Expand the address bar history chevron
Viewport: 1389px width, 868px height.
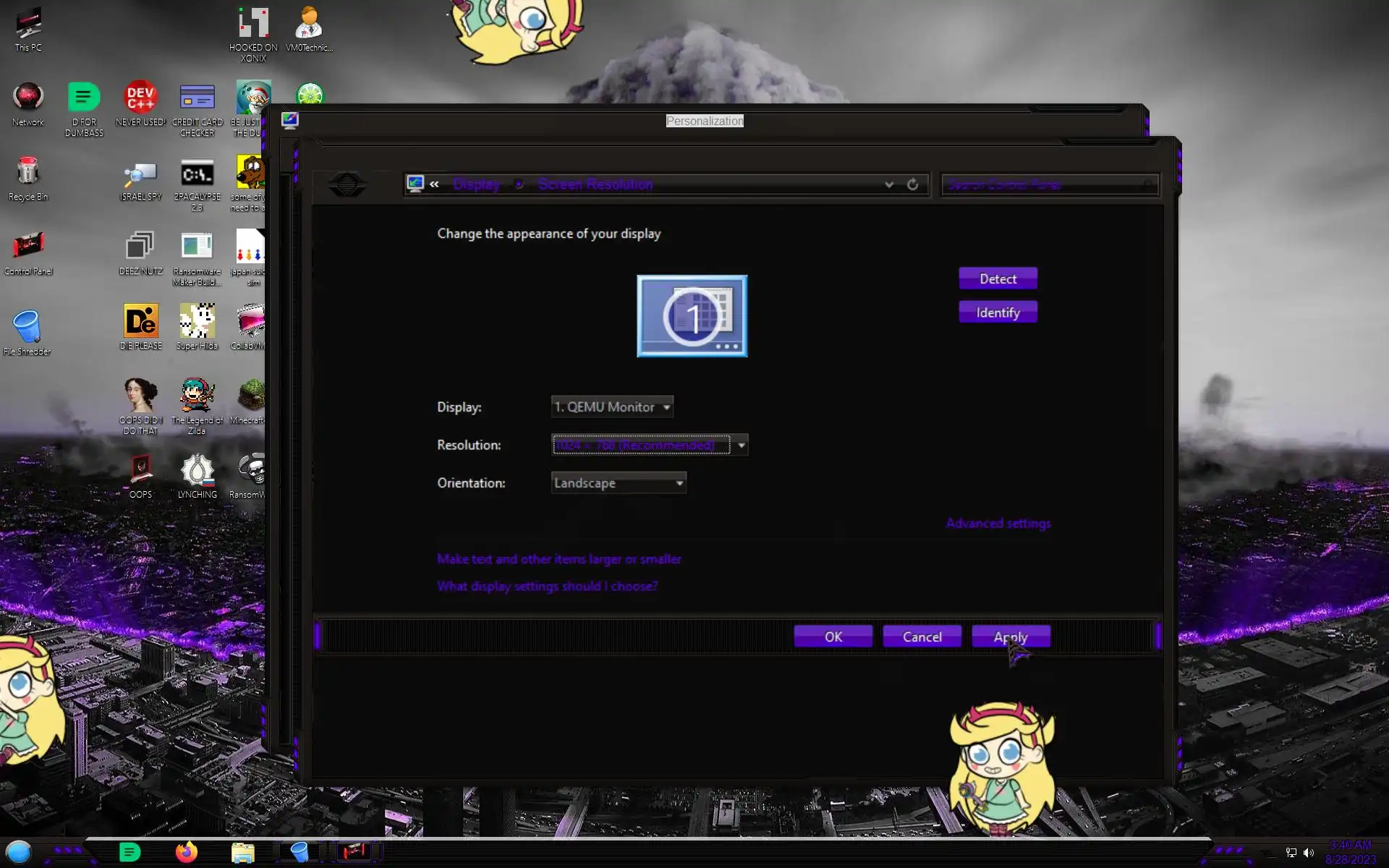tap(888, 184)
